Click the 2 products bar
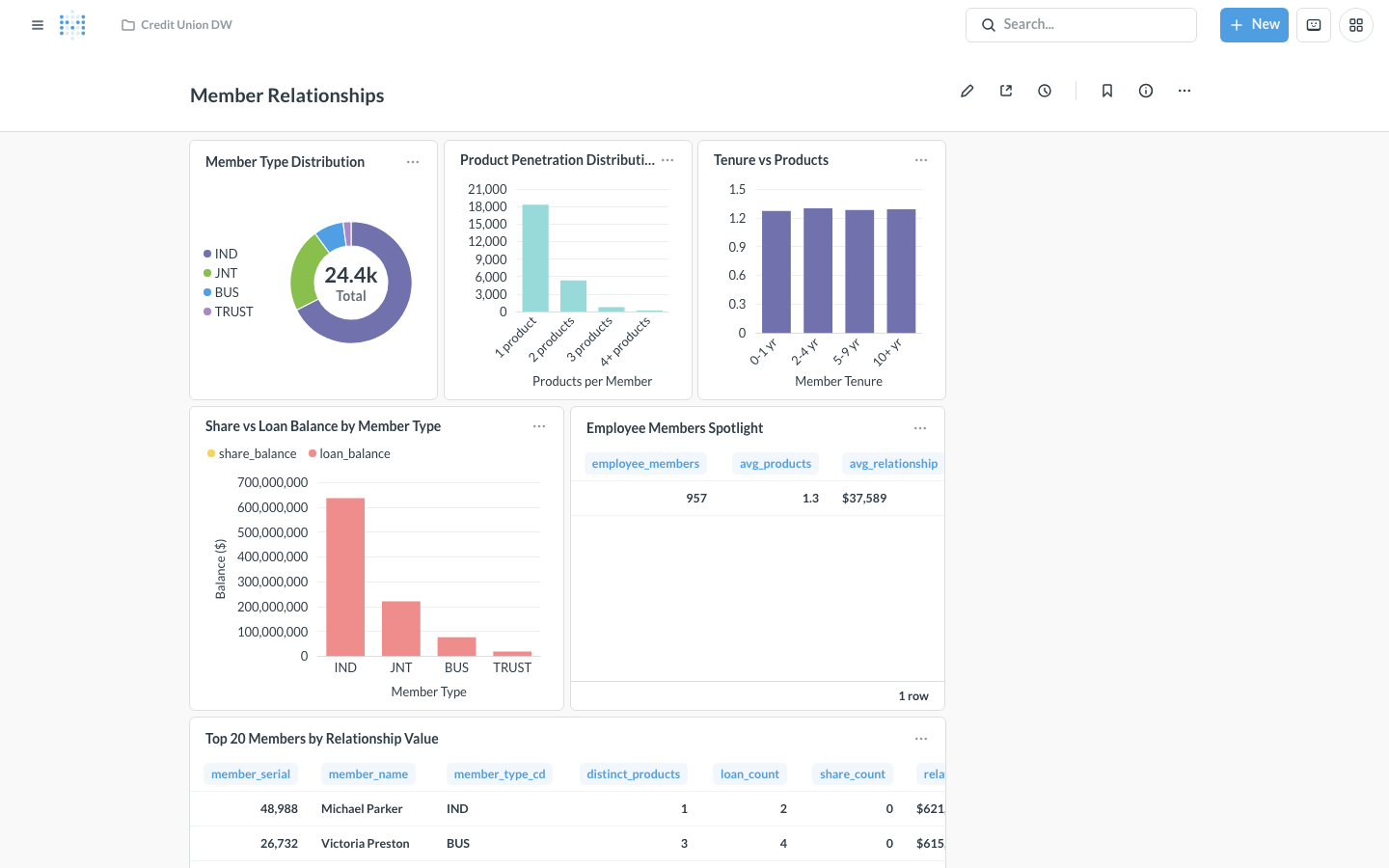The width and height of the screenshot is (1389, 868). (573, 296)
